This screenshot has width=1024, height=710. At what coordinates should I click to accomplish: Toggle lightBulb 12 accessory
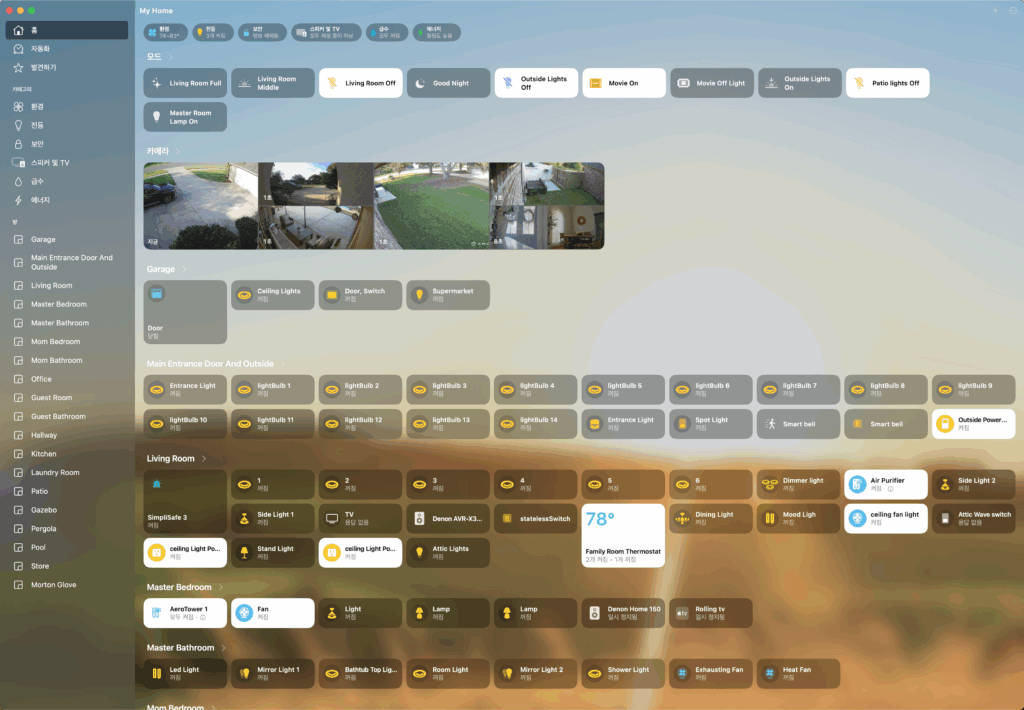(360, 424)
